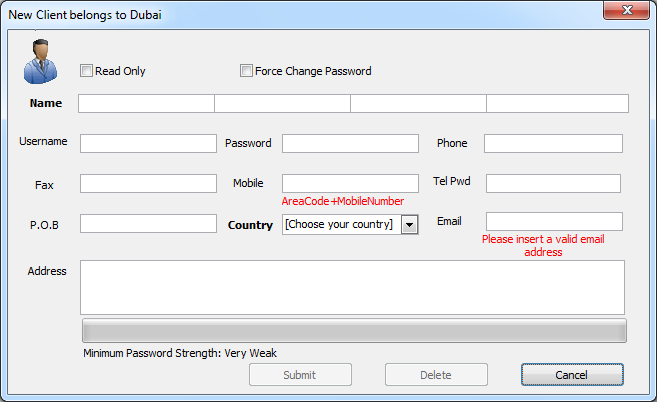Image resolution: width=657 pixels, height=402 pixels.
Task: Click into the P.O.B field
Action: [148, 224]
